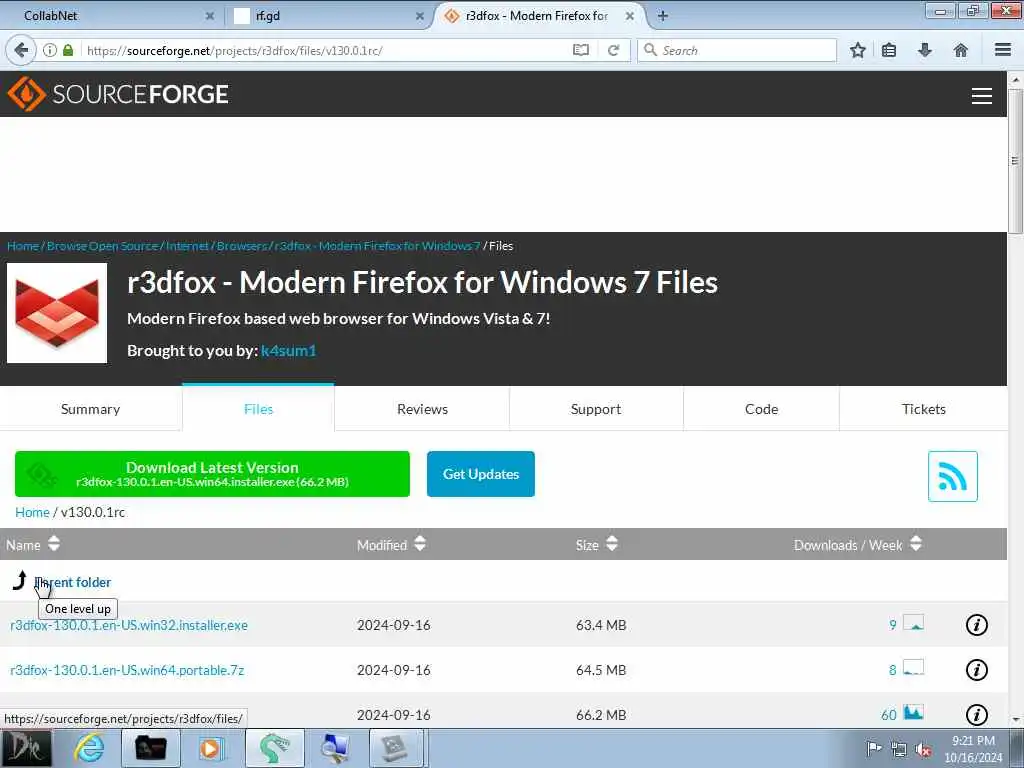
Task: Open the Reviews project tab
Action: click(x=423, y=409)
